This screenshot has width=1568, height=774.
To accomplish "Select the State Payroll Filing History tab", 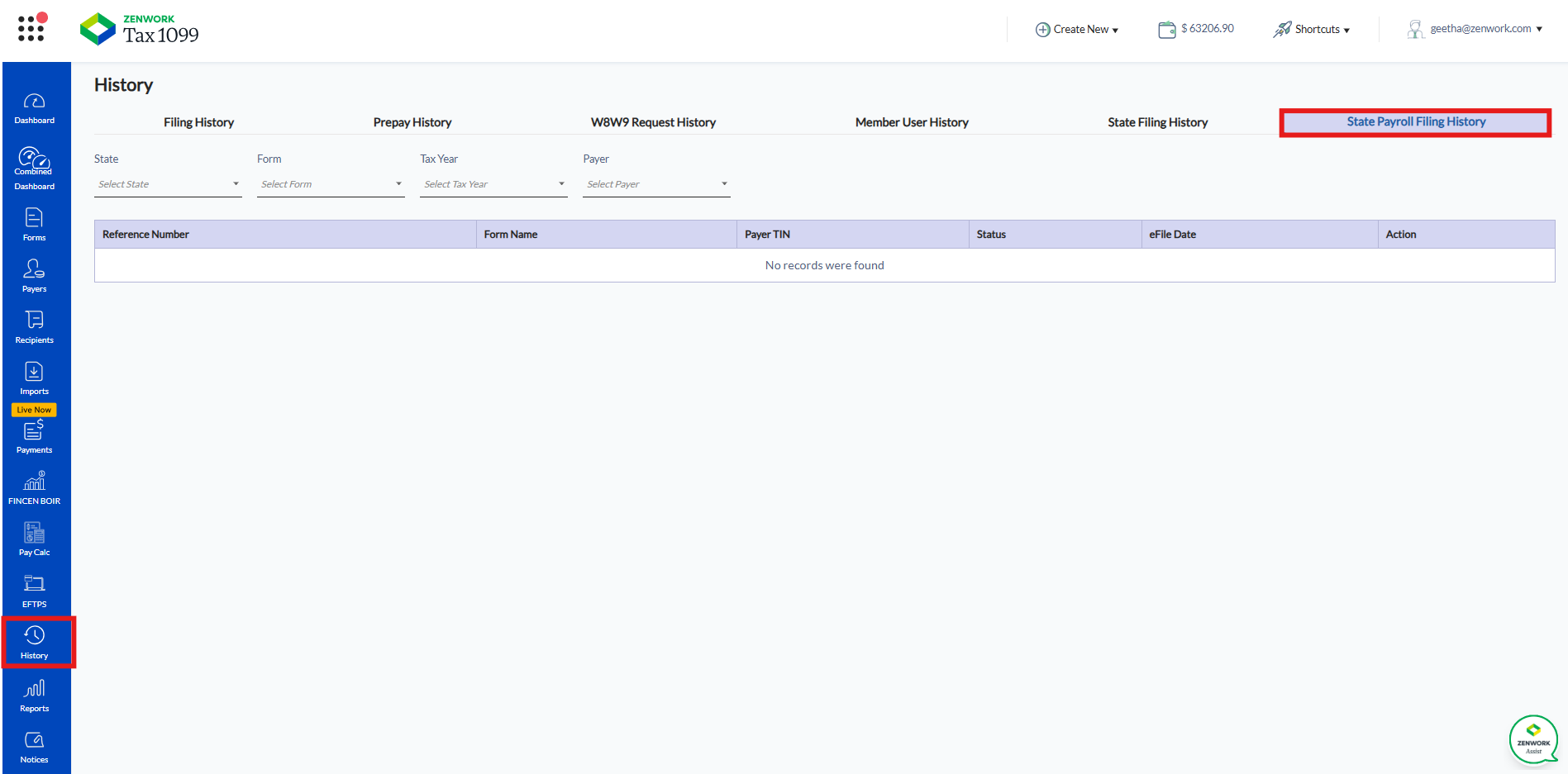I will 1416,122.
